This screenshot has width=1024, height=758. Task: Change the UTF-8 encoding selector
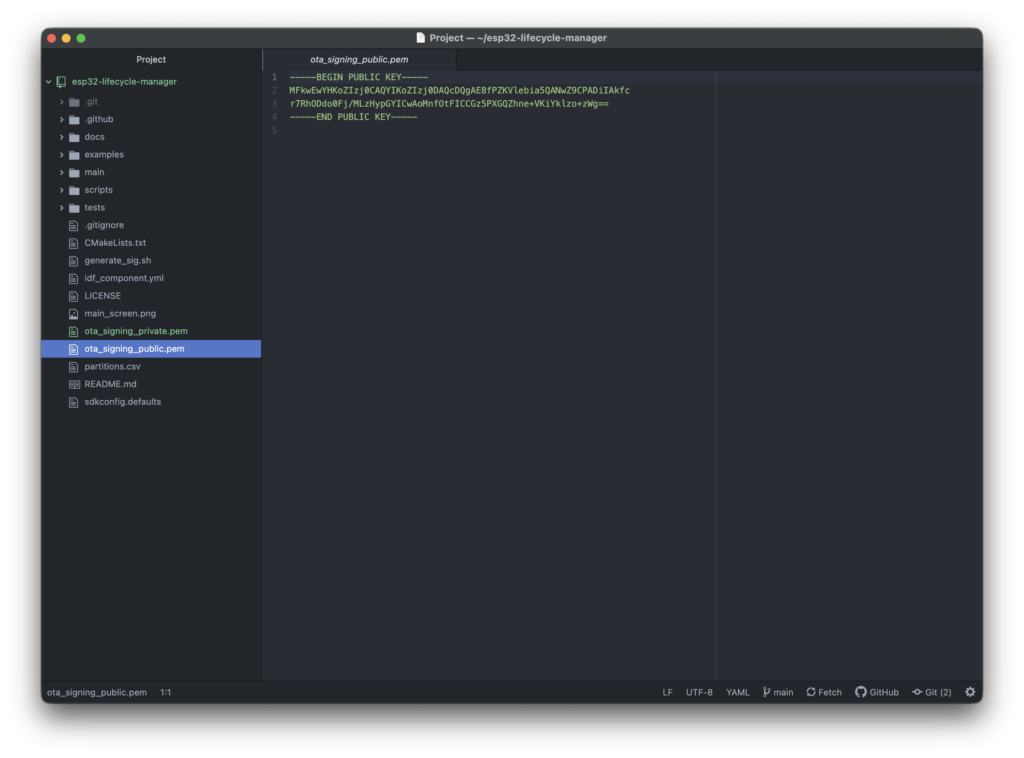point(699,692)
